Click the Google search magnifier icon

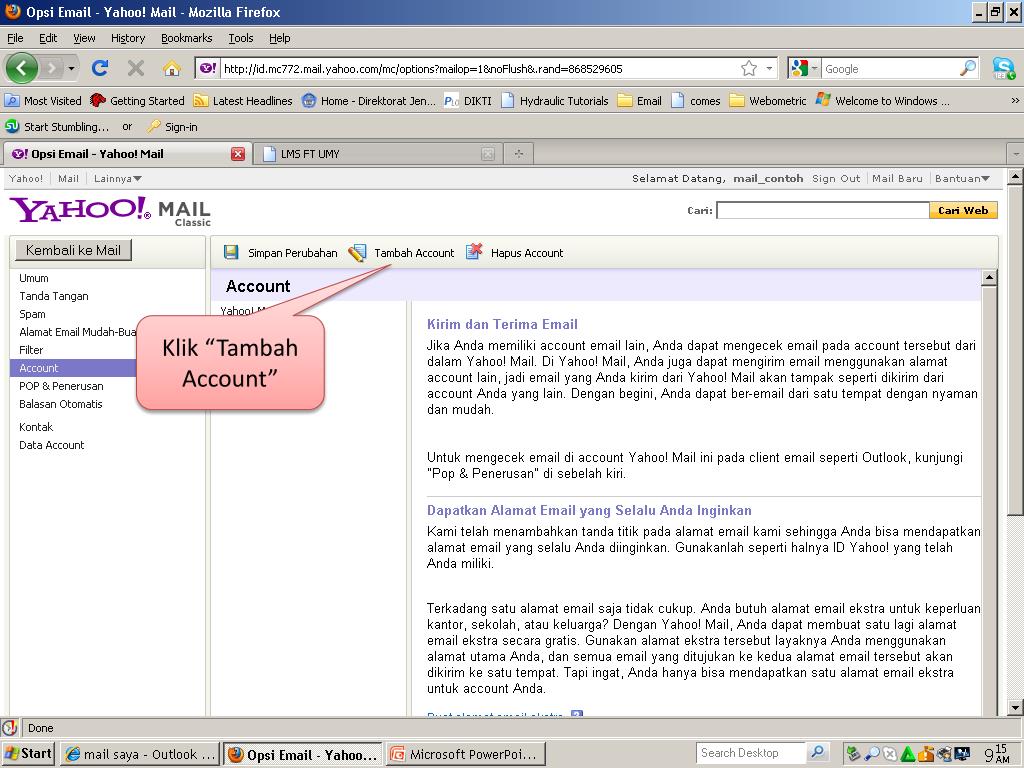pyautogui.click(x=967, y=68)
